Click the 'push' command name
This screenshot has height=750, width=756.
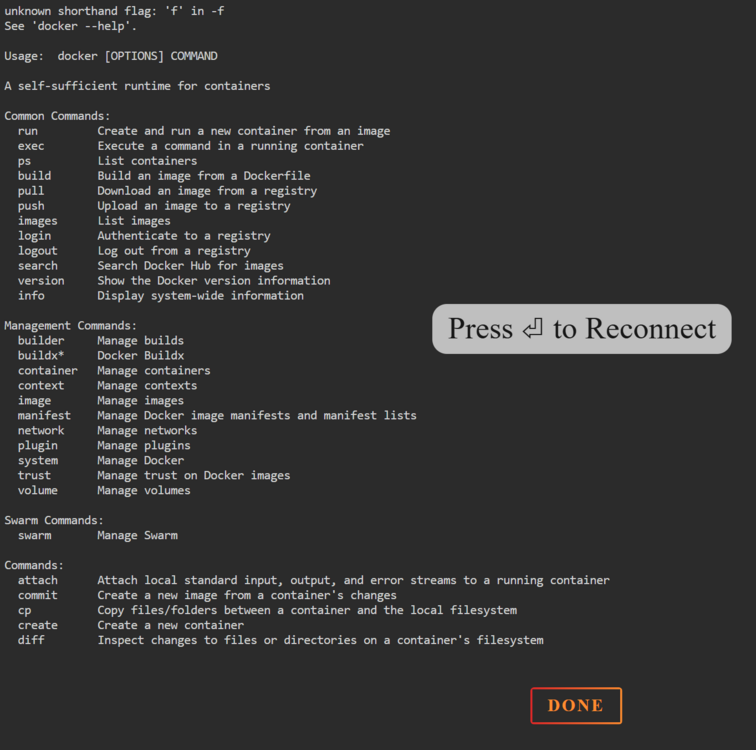(31, 206)
